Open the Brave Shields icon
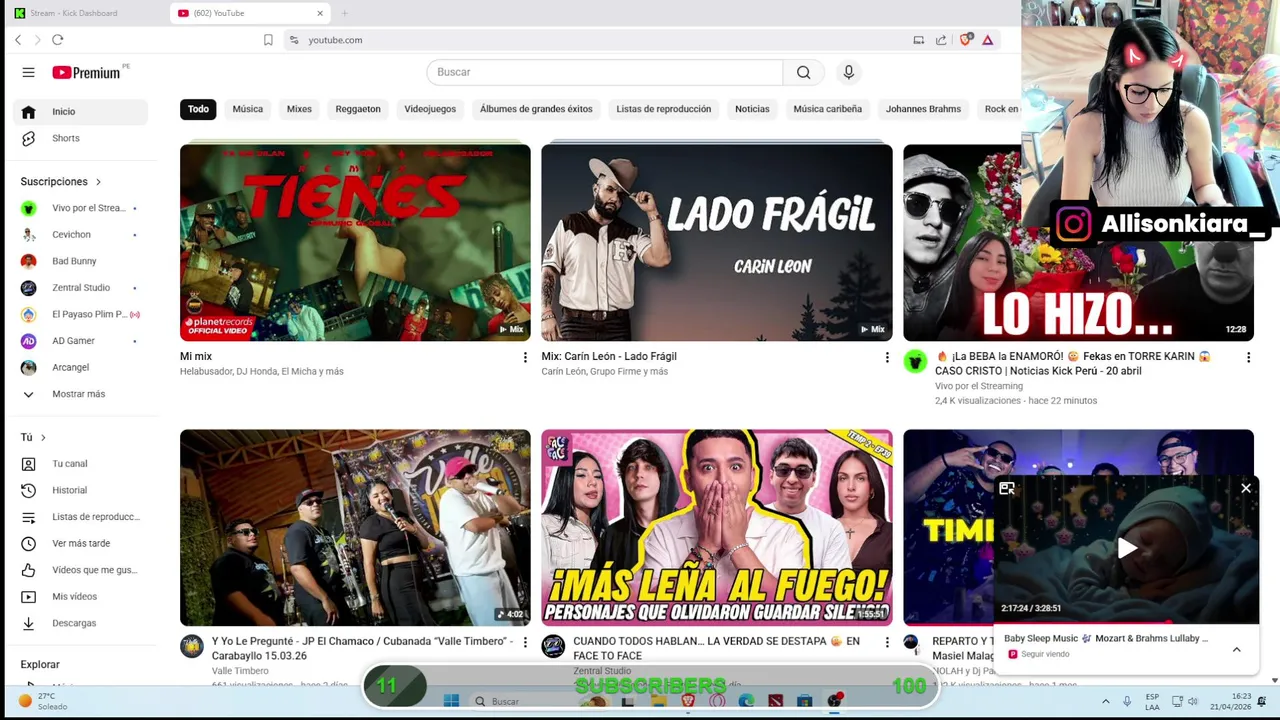Image resolution: width=1280 pixels, height=720 pixels. point(965,40)
